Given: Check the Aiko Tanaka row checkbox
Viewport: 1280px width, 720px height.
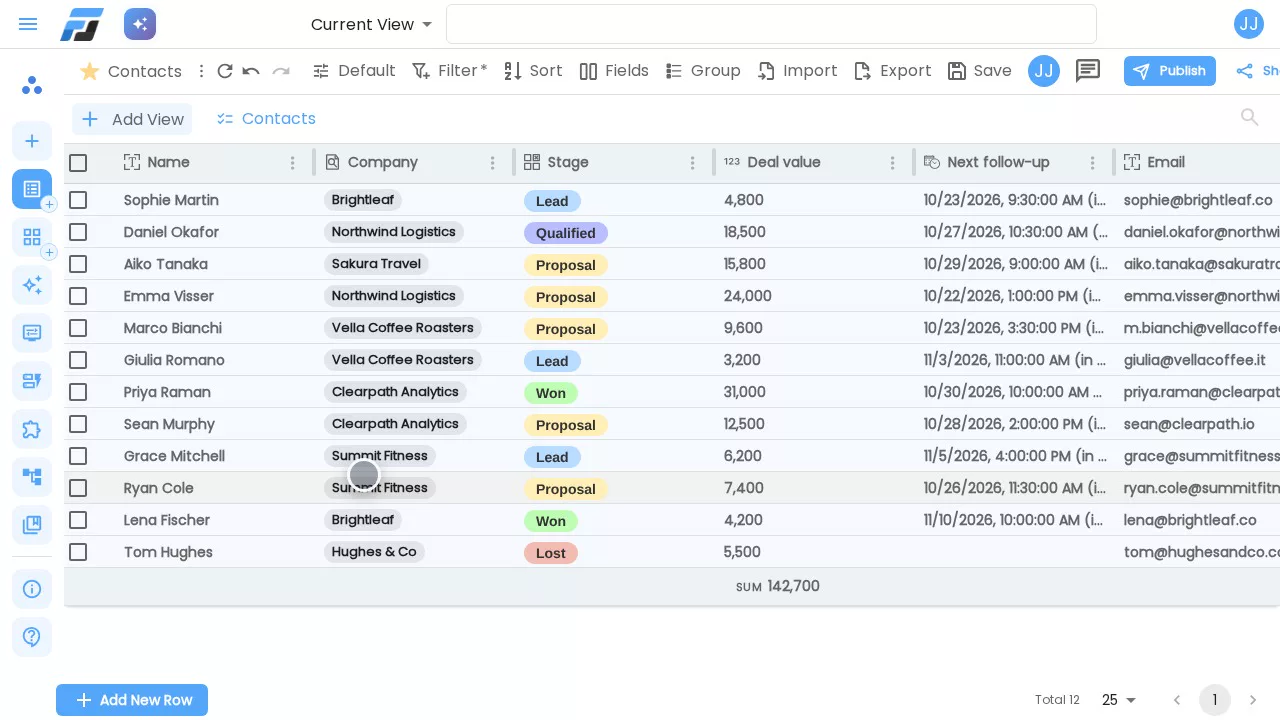Looking at the screenshot, I should pos(78,264).
